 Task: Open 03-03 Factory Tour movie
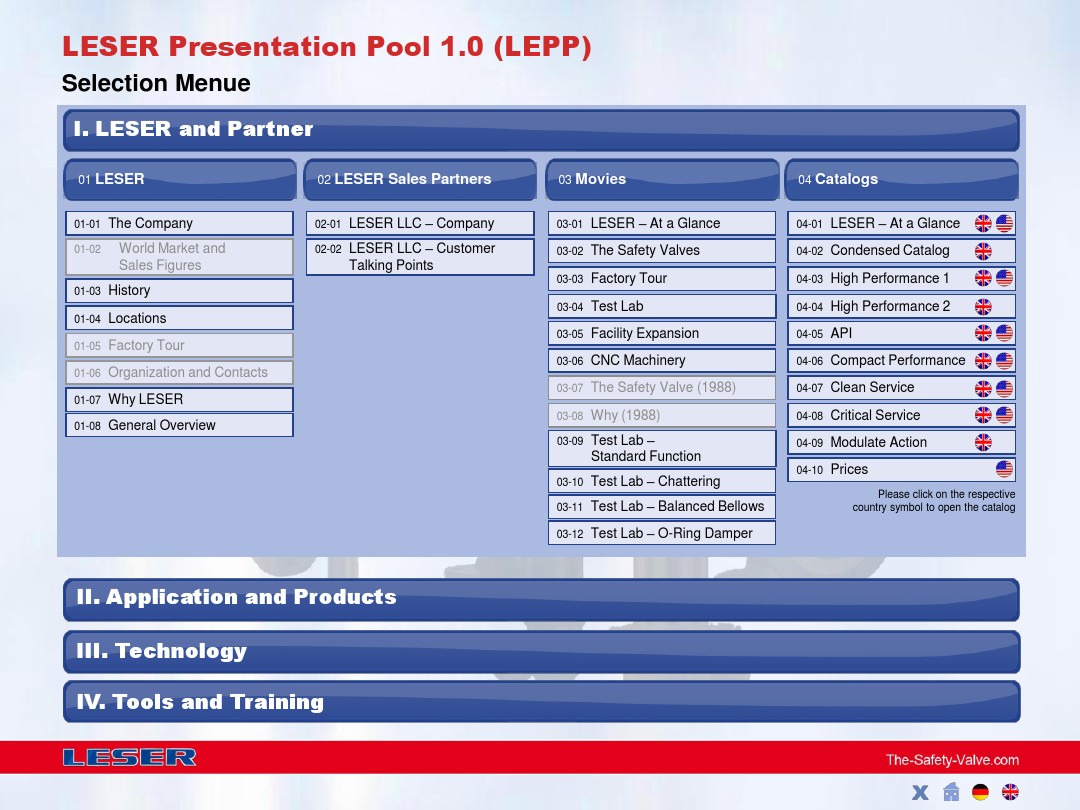coord(661,278)
